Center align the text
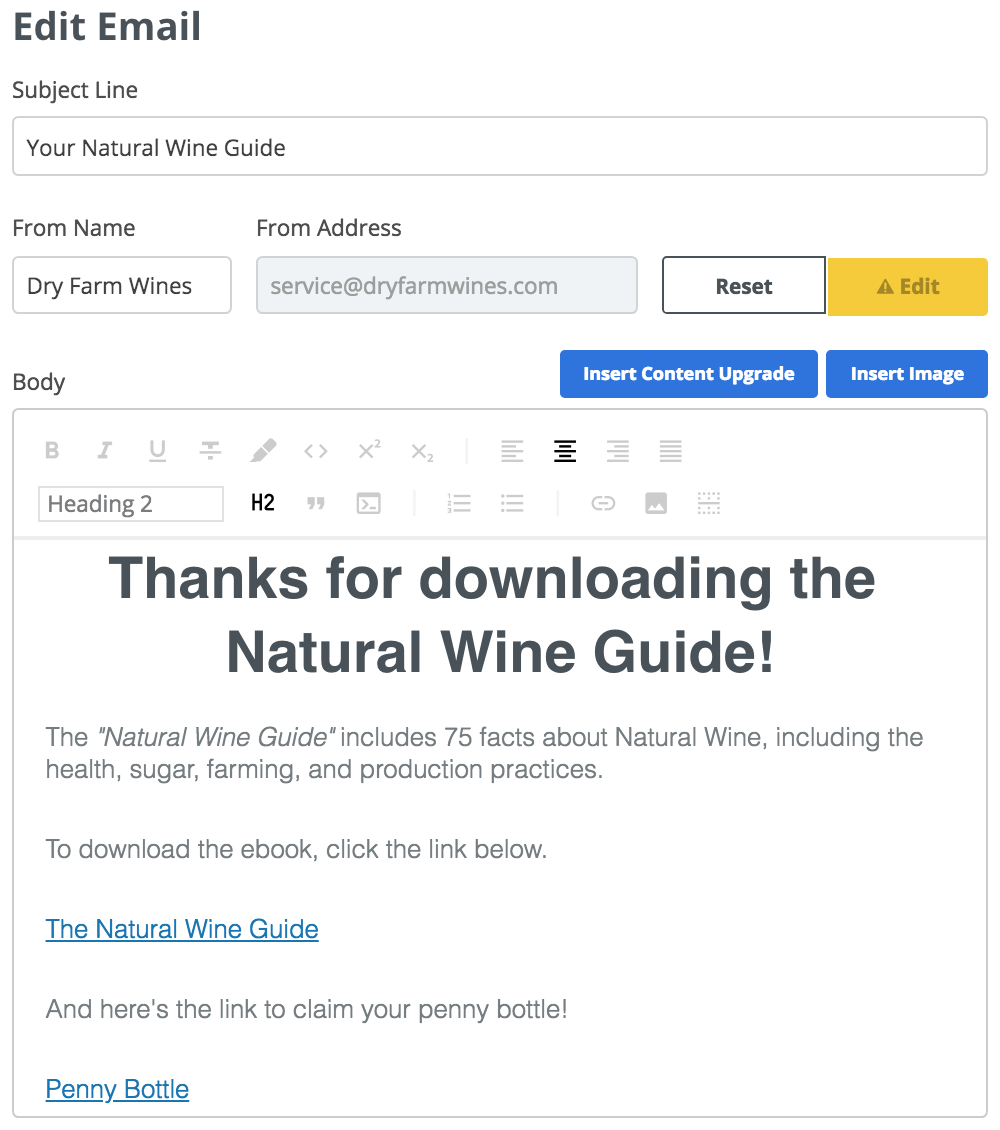 coord(565,451)
